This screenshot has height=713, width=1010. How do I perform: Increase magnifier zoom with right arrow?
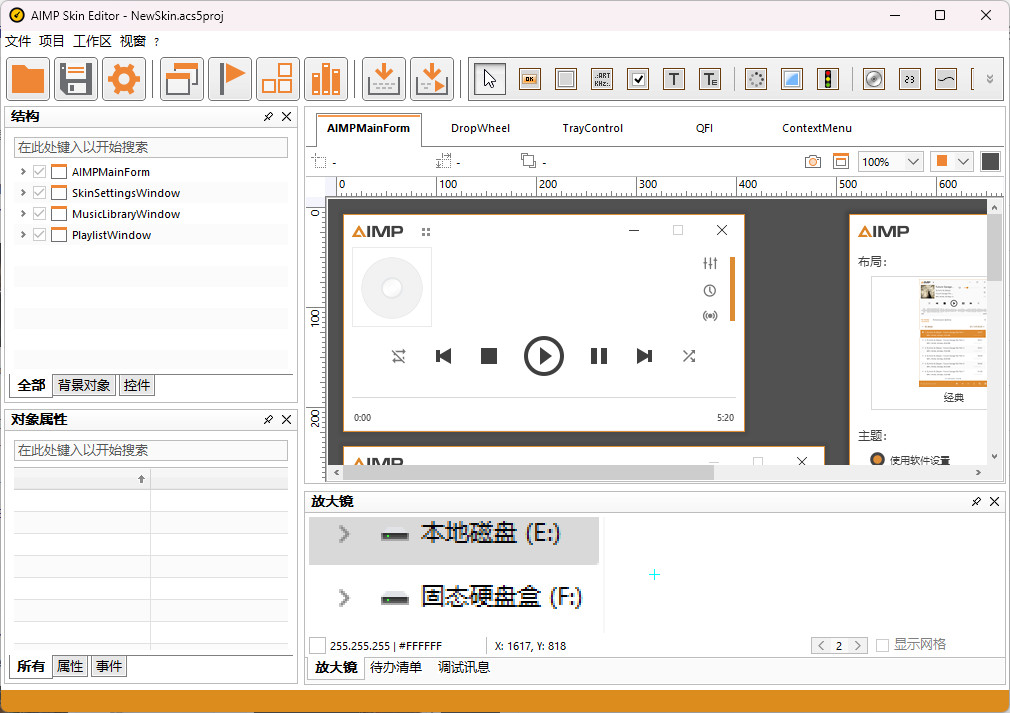tap(857, 645)
